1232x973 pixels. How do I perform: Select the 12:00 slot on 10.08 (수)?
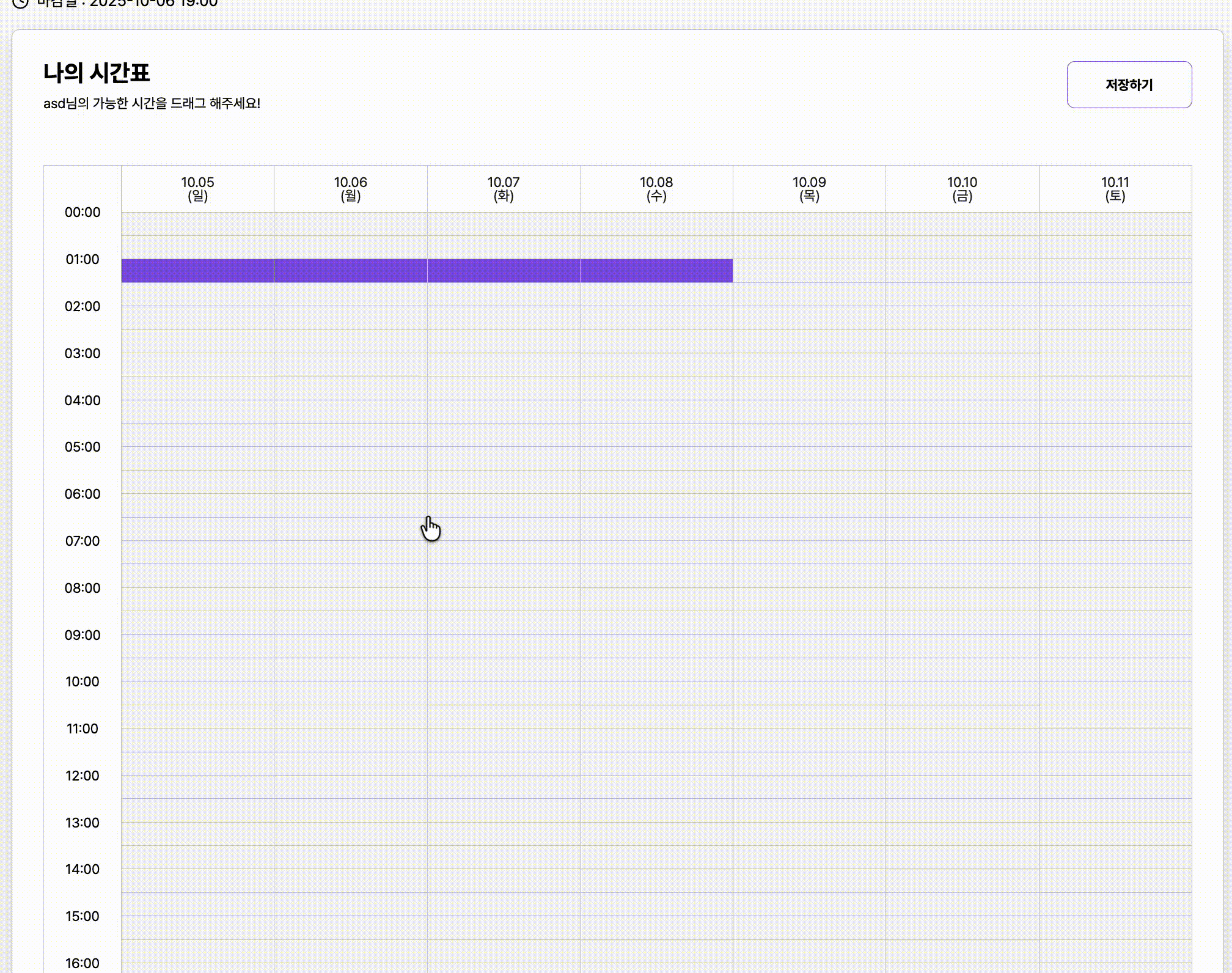click(656, 787)
